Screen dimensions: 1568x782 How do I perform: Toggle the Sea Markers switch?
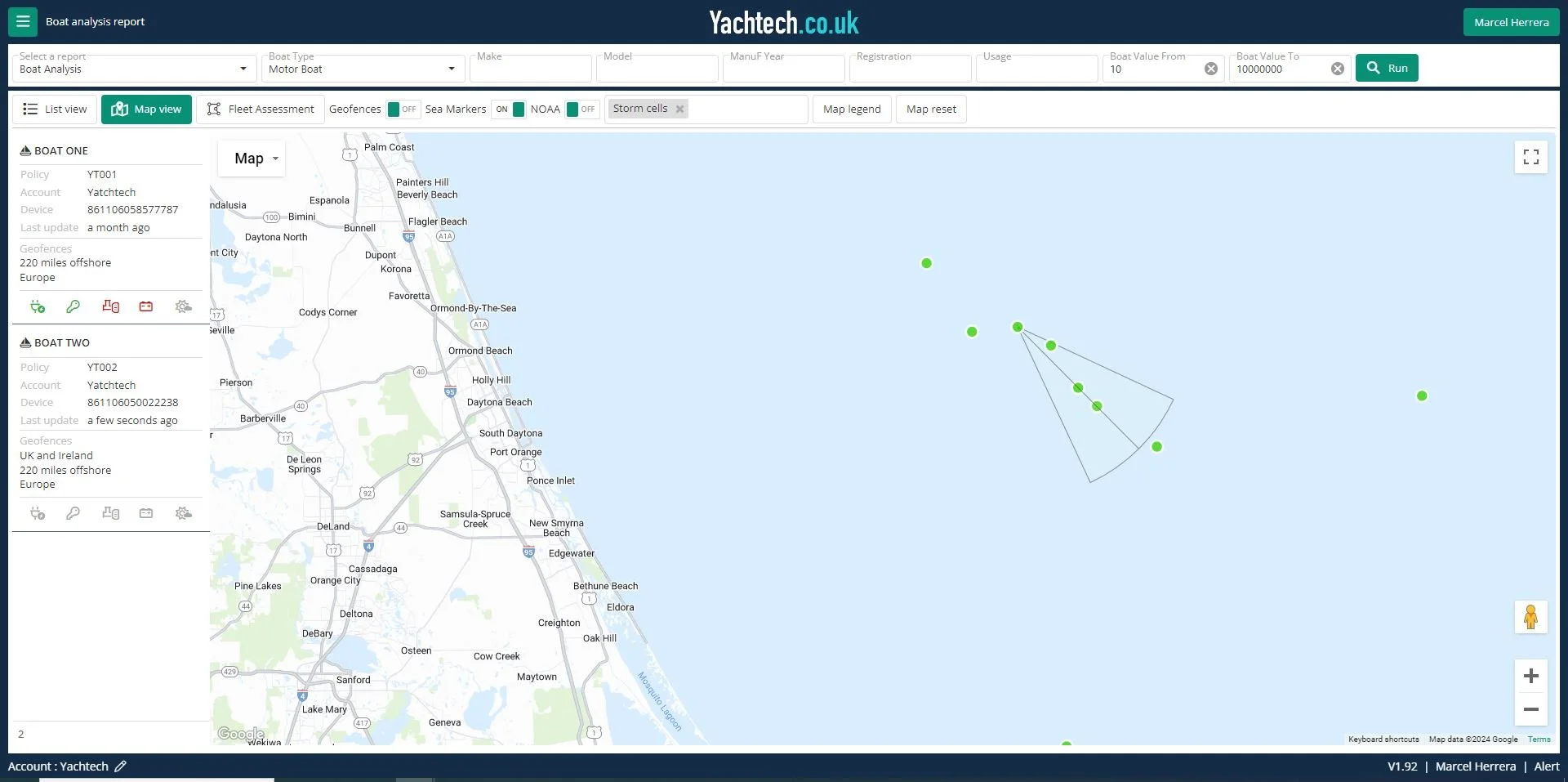coord(509,109)
